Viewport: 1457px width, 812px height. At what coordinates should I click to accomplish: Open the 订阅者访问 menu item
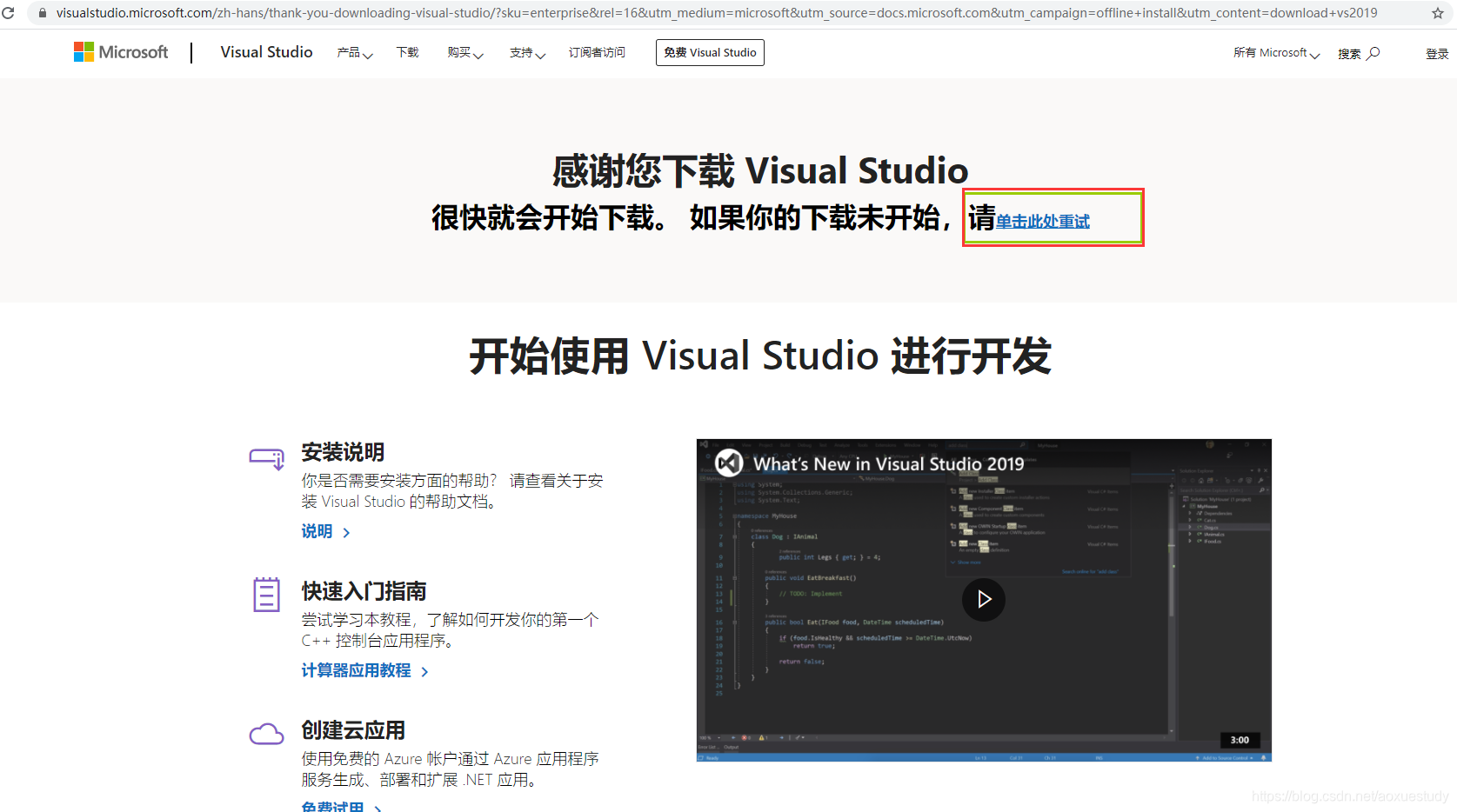(x=597, y=53)
